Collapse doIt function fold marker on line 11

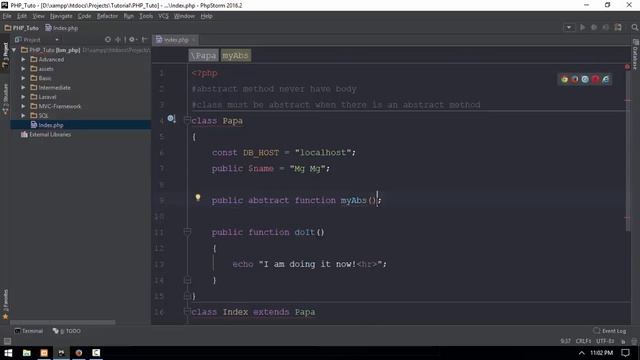(187, 232)
